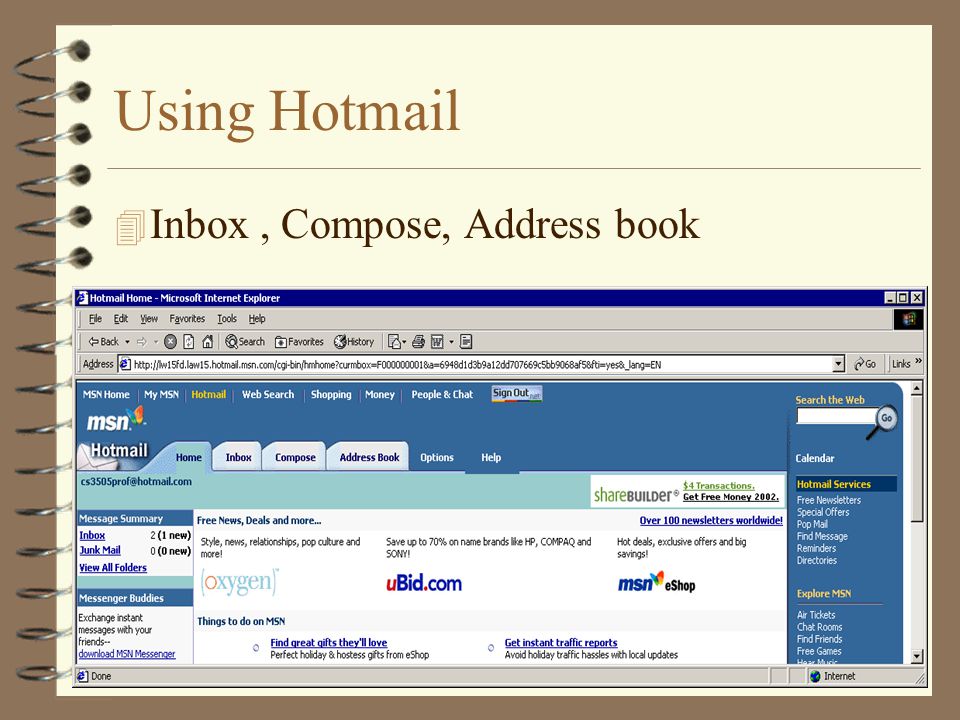The image size is (960, 720).
Task: Open the Web Search navigation link
Action: tap(268, 394)
